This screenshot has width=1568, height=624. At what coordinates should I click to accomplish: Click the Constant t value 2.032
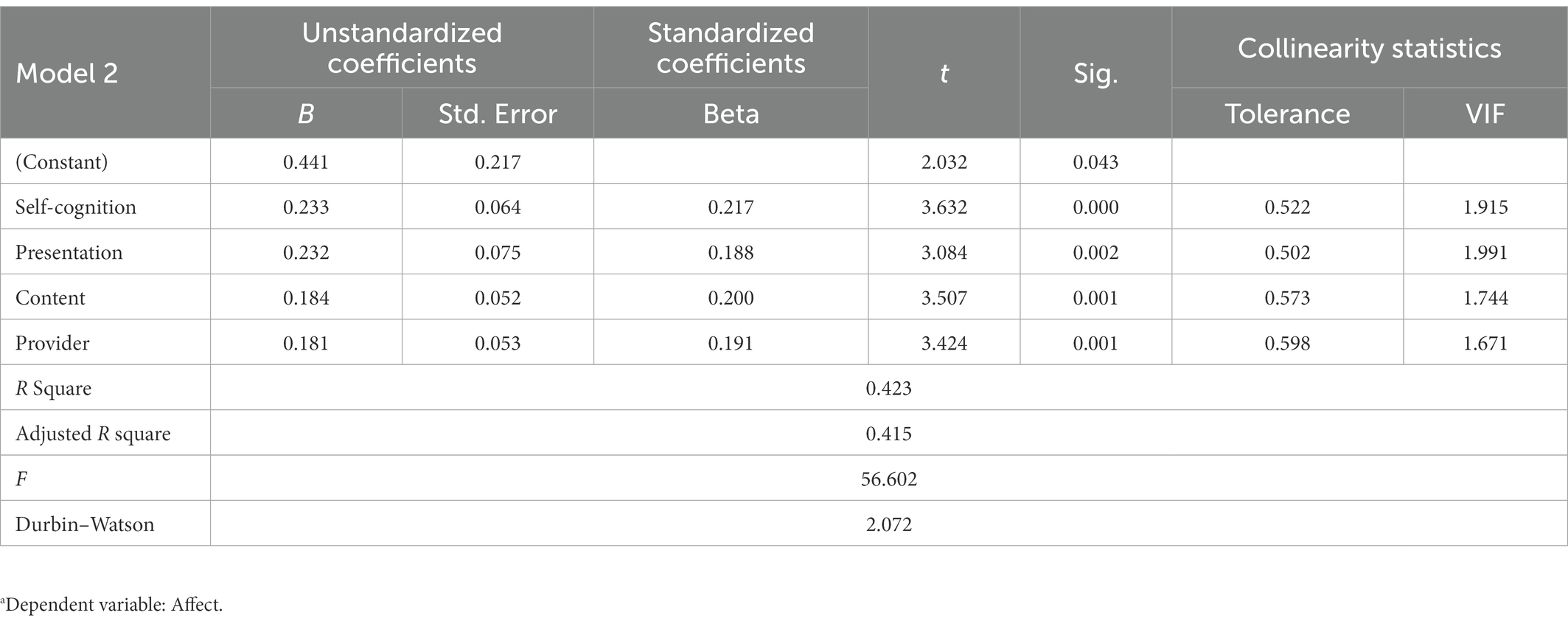pos(944,162)
